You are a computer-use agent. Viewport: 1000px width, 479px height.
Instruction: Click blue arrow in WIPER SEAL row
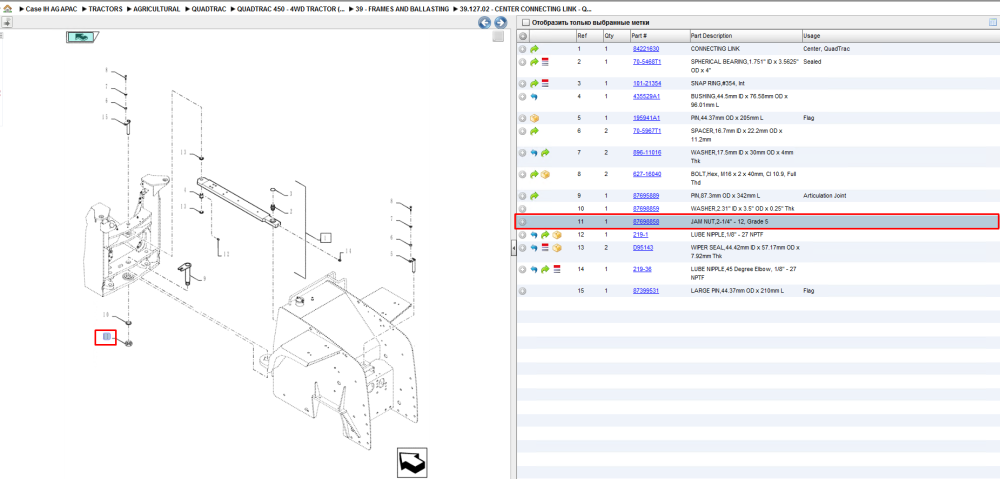click(x=534, y=247)
